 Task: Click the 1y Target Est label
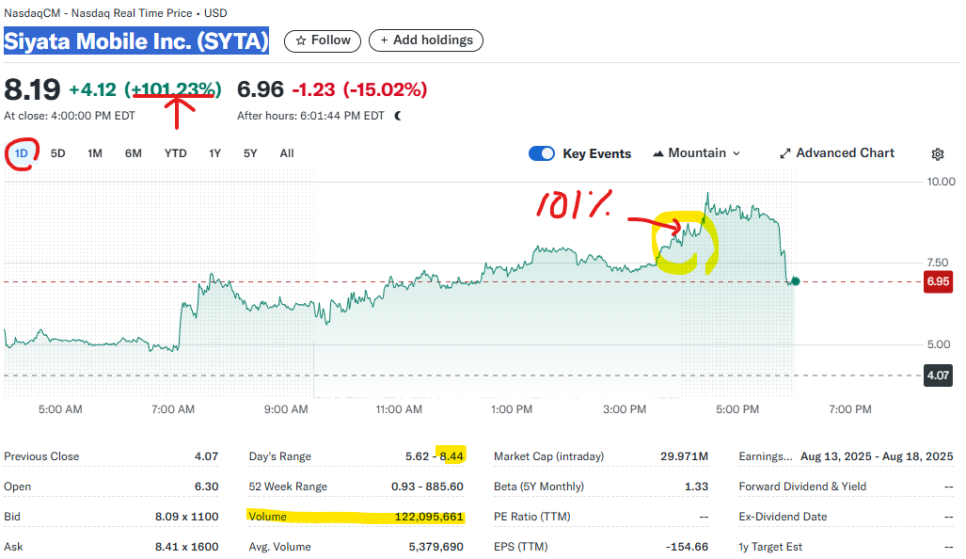click(x=770, y=547)
